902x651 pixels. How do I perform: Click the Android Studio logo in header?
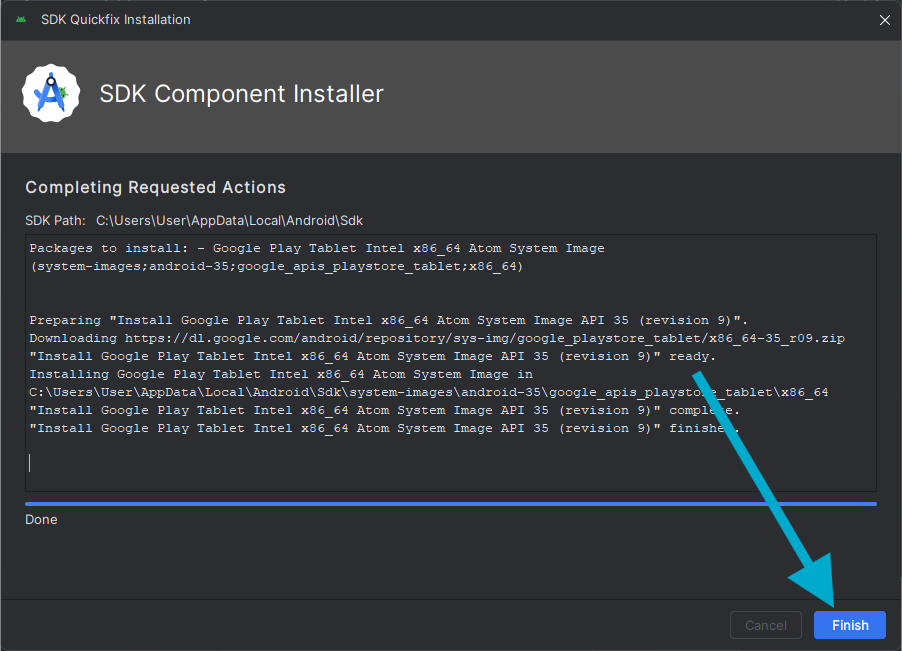click(50, 94)
